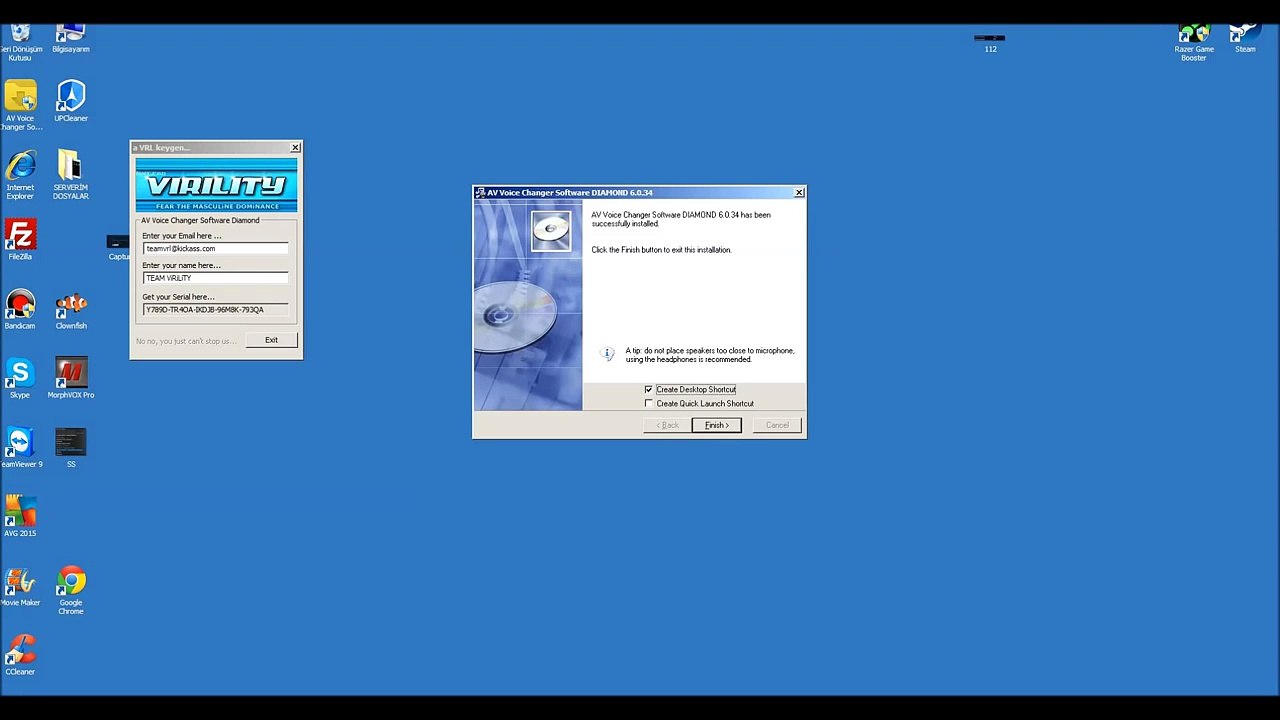Open Google Chrome desktop shortcut

pos(71,590)
